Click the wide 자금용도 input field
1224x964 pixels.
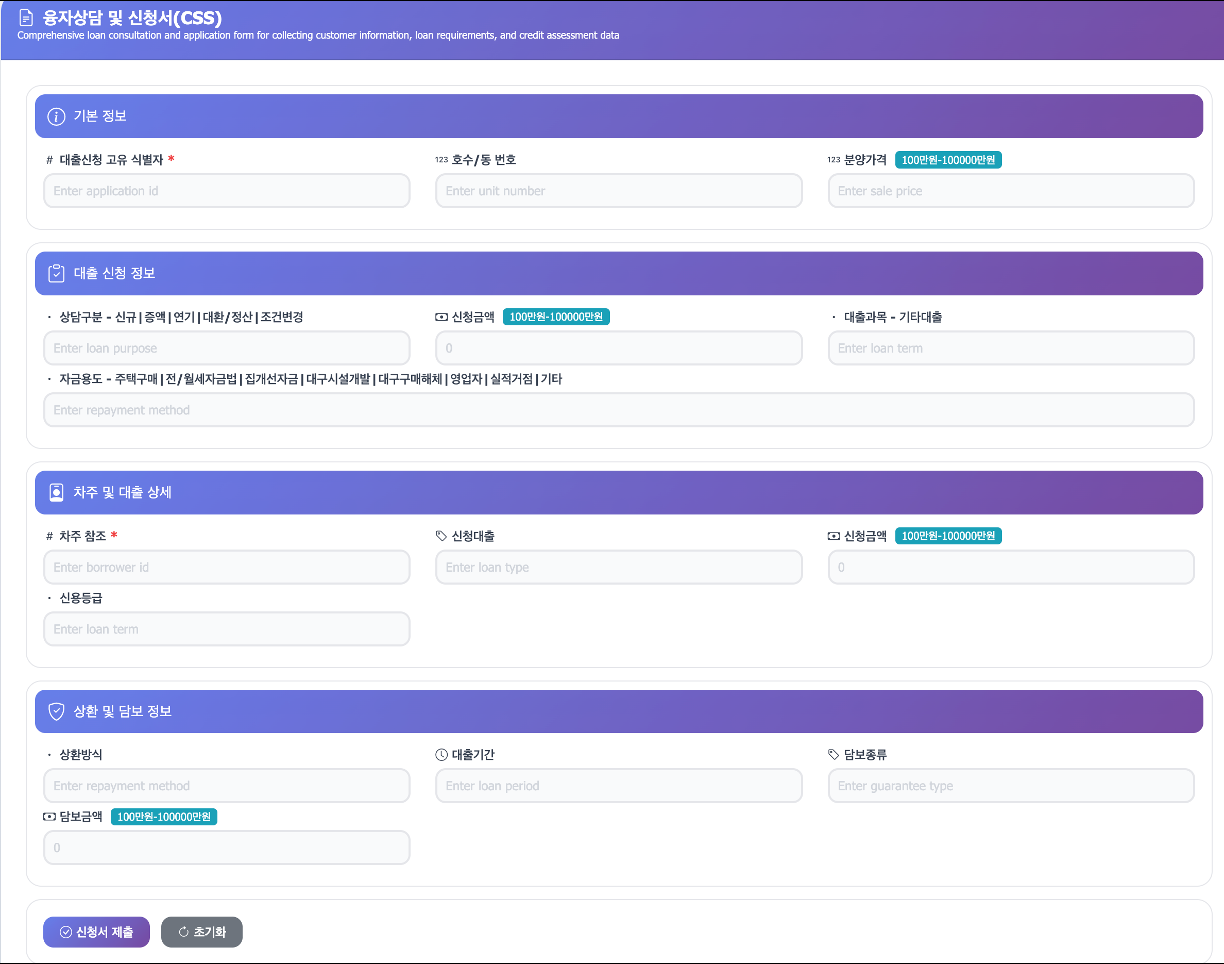coord(618,410)
